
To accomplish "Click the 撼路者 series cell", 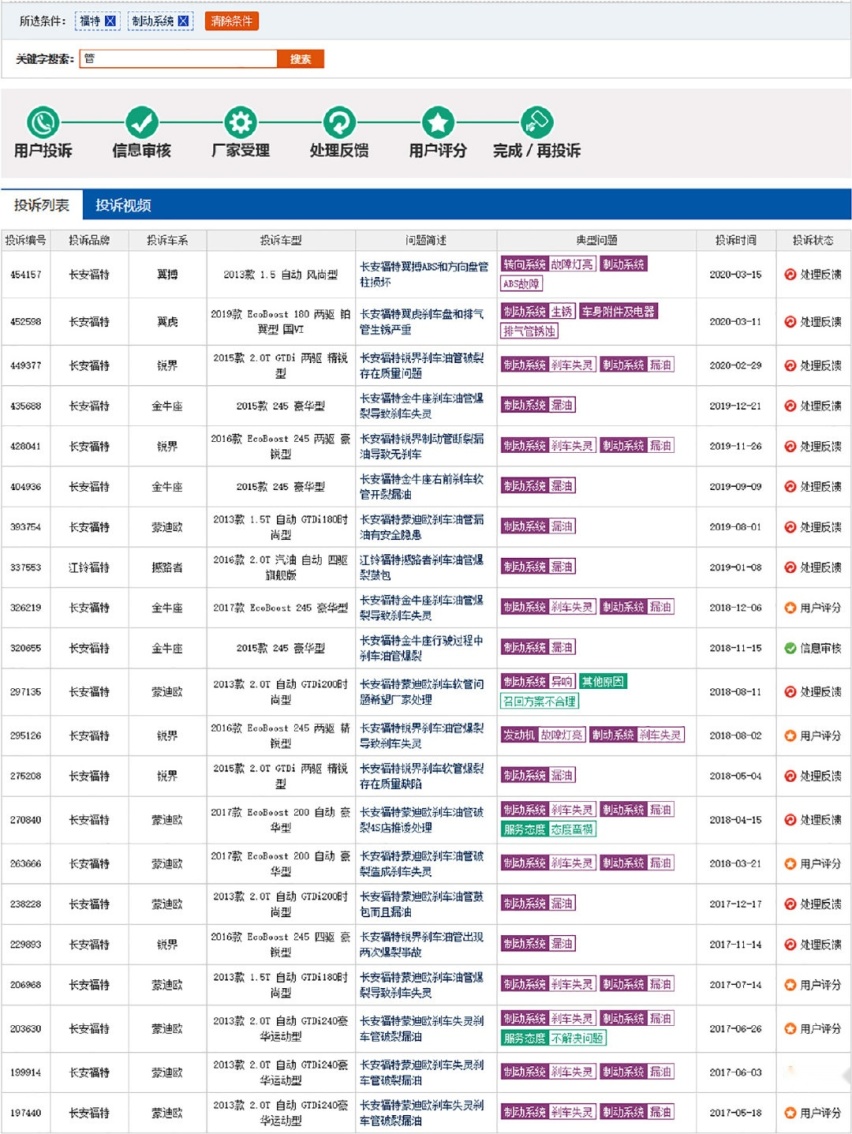I will (x=167, y=568).
